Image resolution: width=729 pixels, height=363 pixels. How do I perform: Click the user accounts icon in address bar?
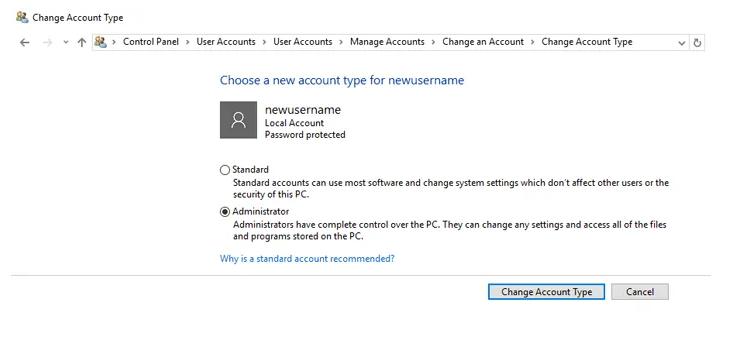[100, 42]
